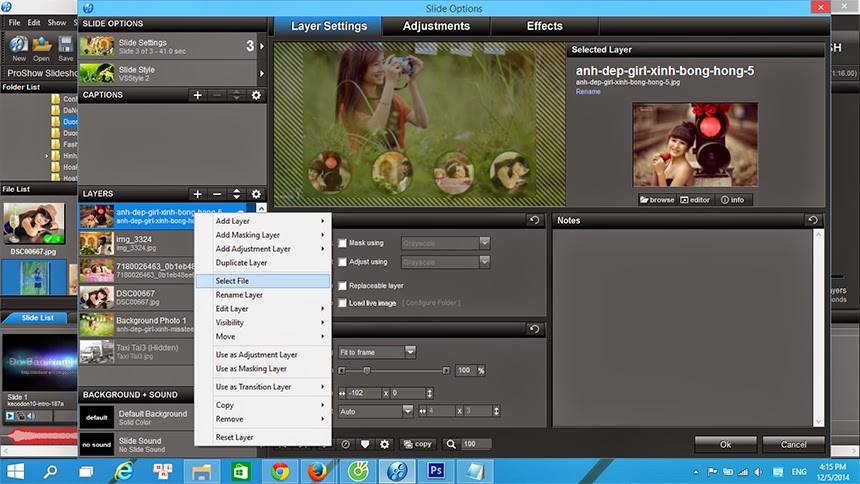This screenshot has width=860, height=484.
Task: Enable the Mask using checkbox
Action: point(342,243)
